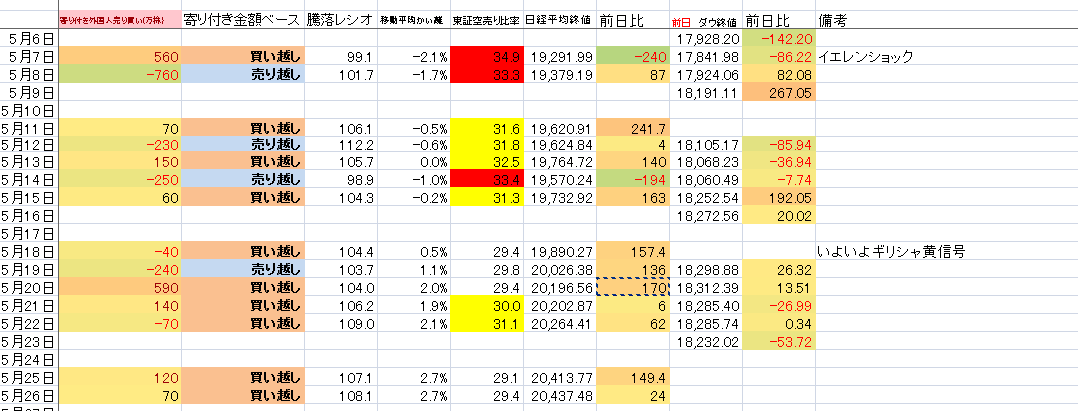Select the 日経平均終値 header cell

pyautogui.click(x=560, y=19)
